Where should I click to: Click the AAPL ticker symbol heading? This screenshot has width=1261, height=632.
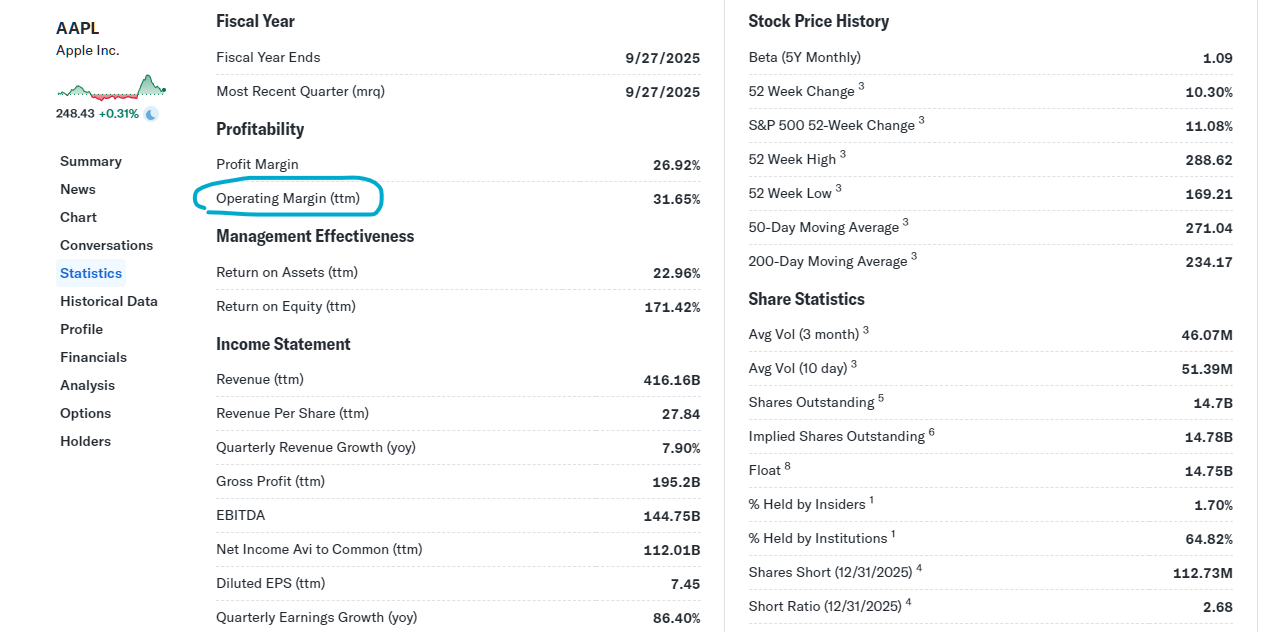pyautogui.click(x=78, y=28)
